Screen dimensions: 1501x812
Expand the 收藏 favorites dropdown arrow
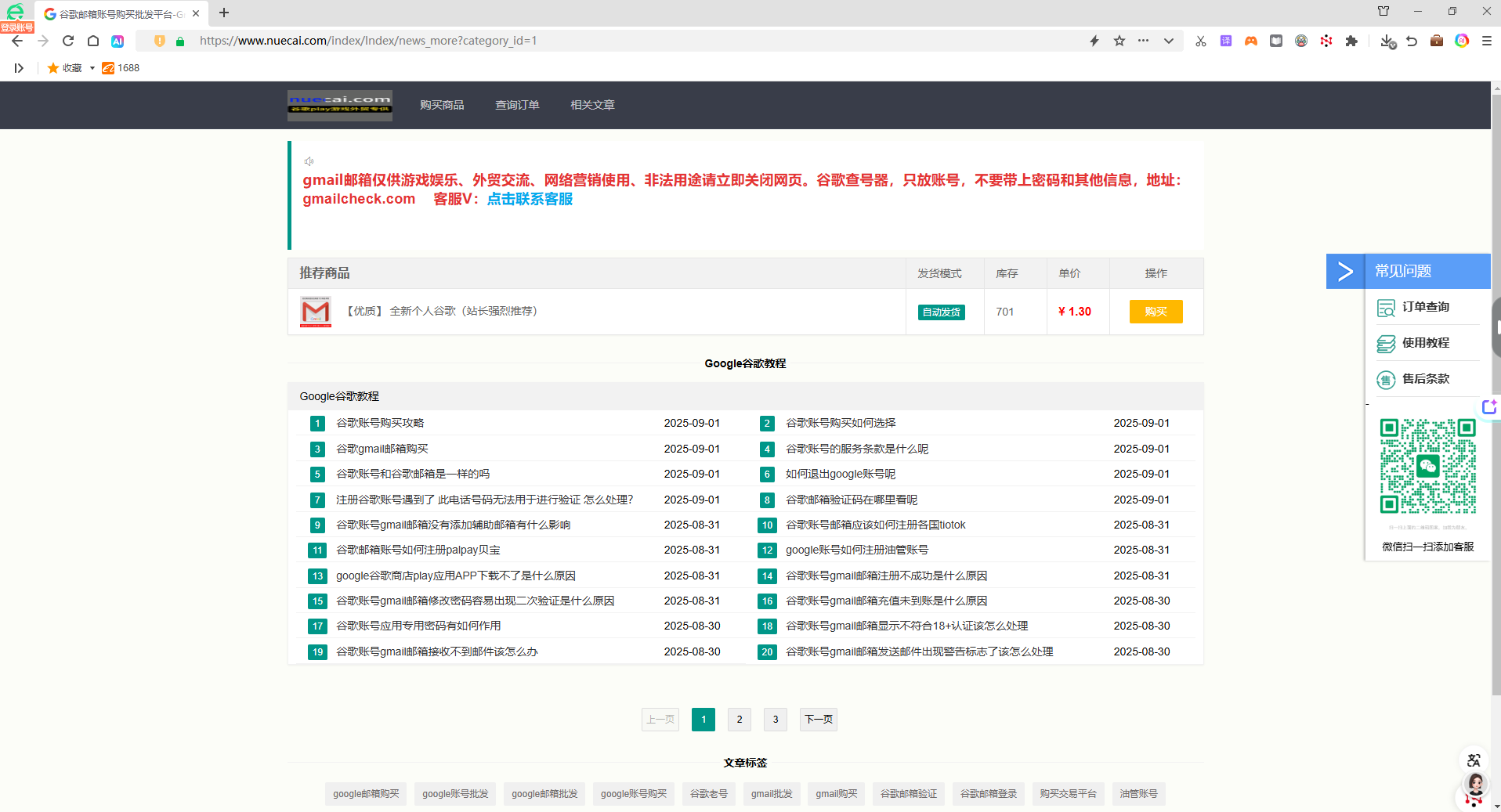pos(92,68)
